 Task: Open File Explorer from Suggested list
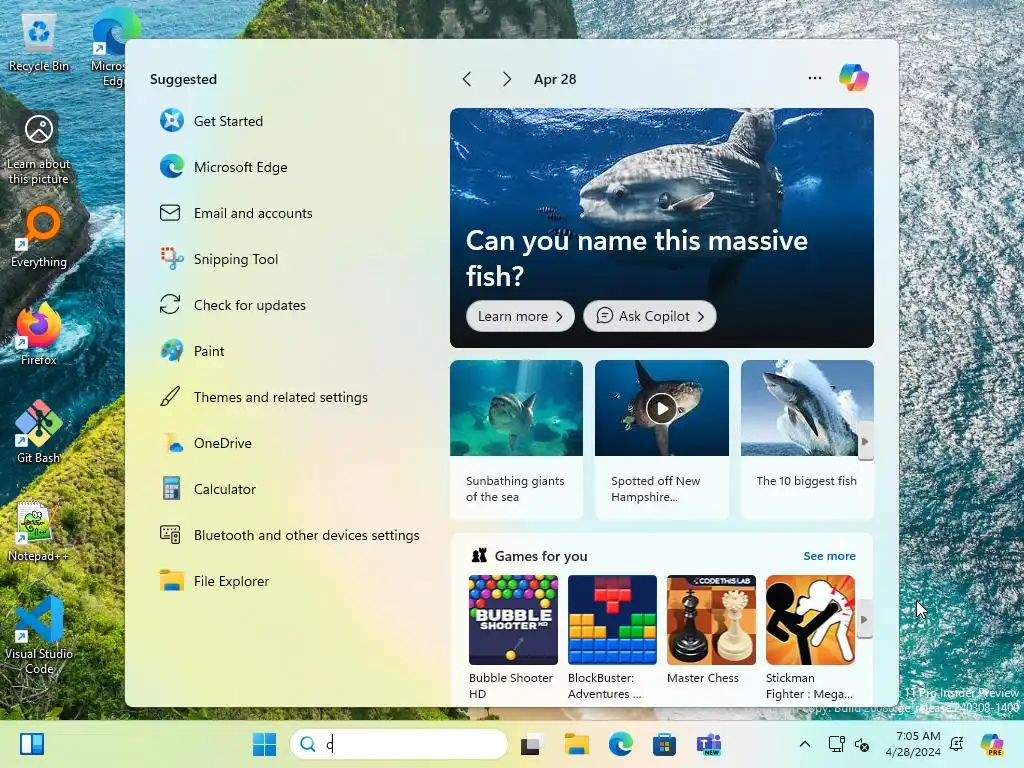click(x=214, y=581)
